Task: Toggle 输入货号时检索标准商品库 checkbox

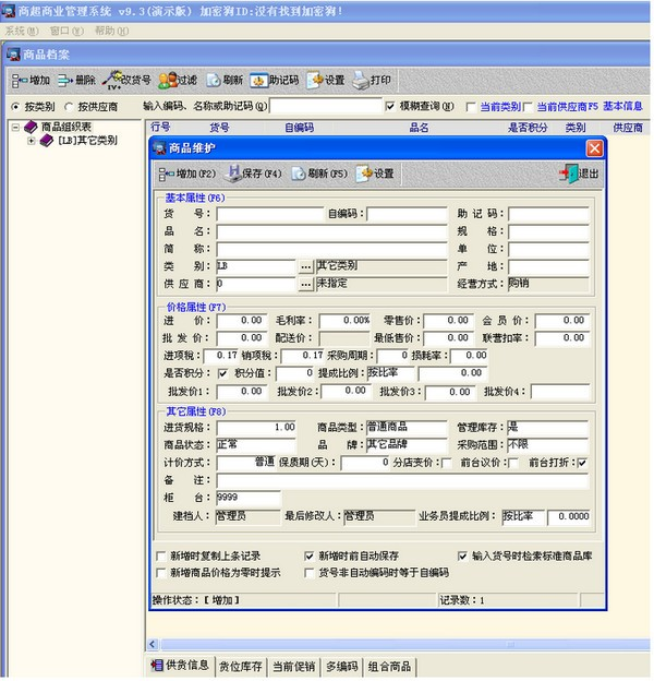Action: (x=462, y=557)
